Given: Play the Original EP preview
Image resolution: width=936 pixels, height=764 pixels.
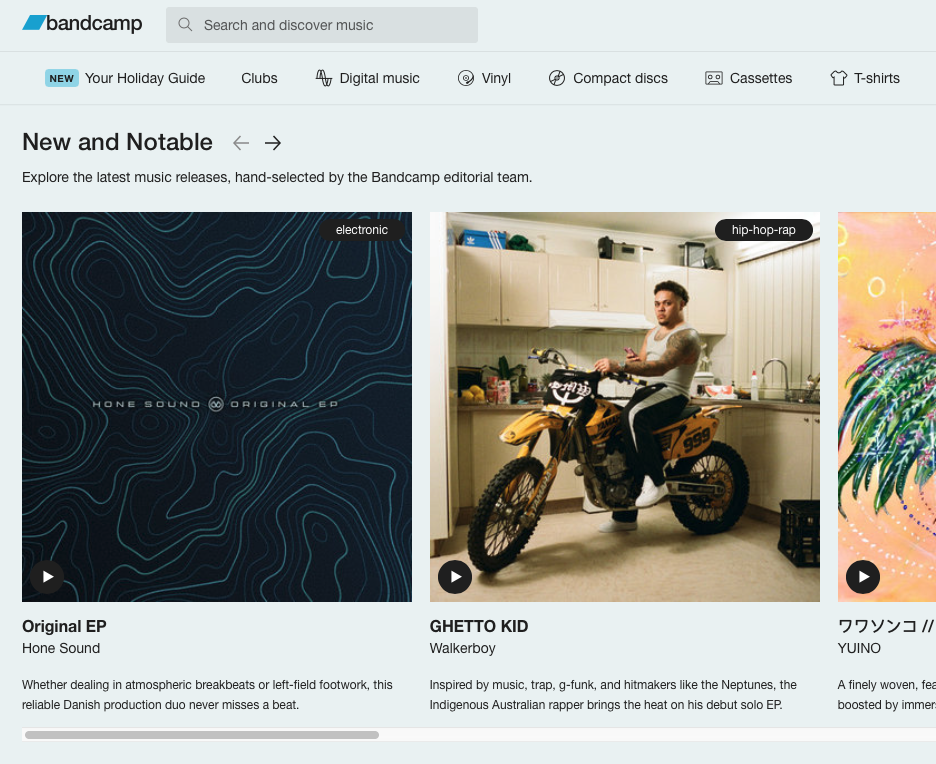Looking at the screenshot, I should (x=47, y=576).
